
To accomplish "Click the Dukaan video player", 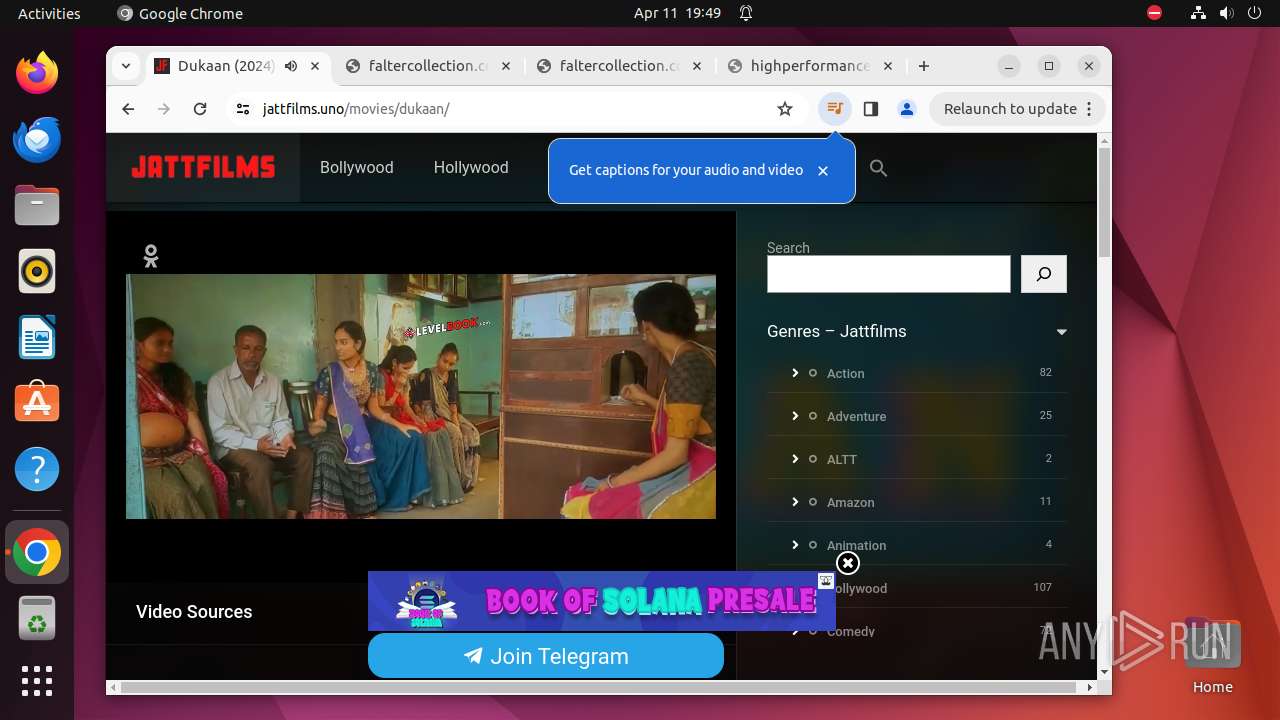I will click(x=421, y=396).
